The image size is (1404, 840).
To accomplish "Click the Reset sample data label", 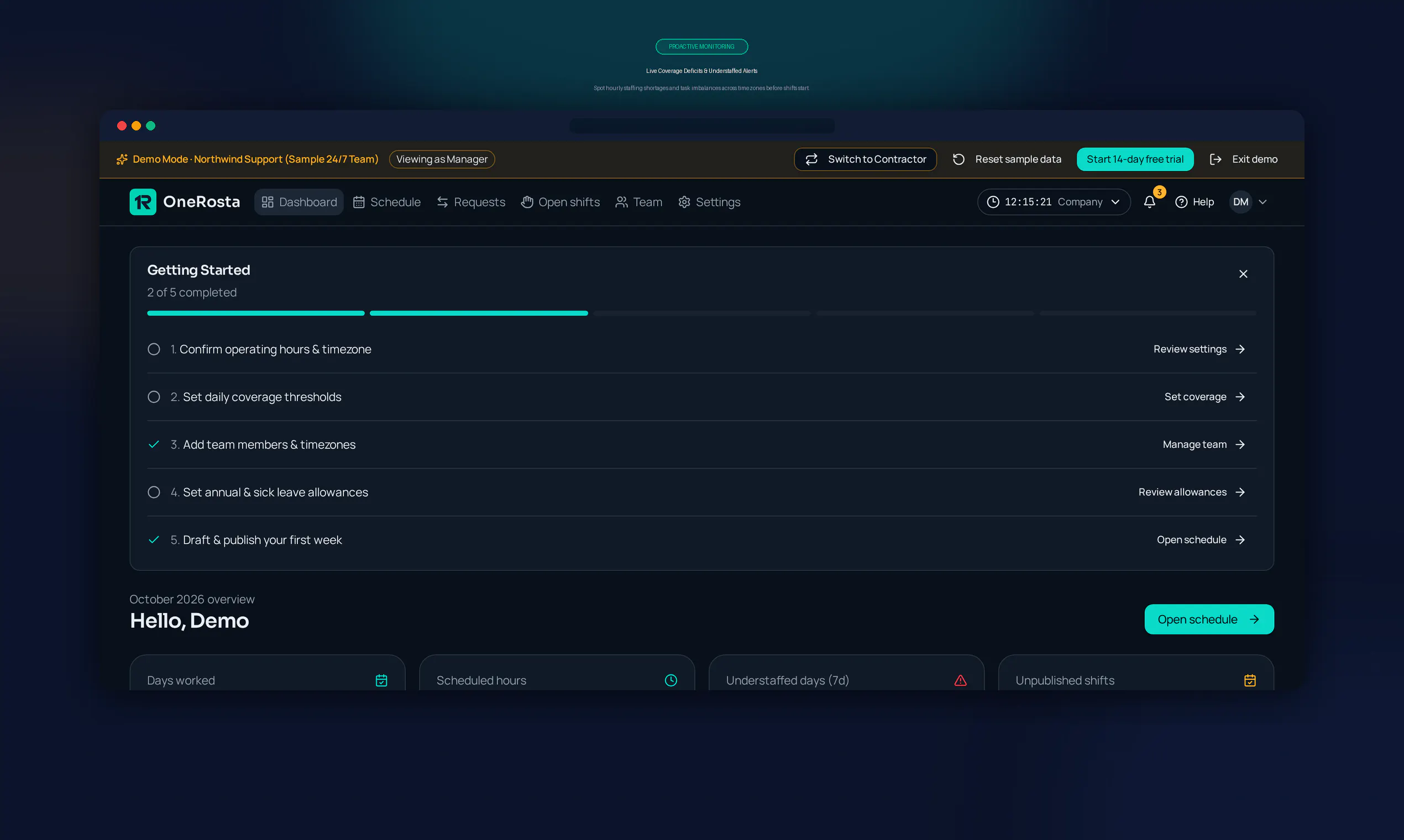I will [1018, 160].
